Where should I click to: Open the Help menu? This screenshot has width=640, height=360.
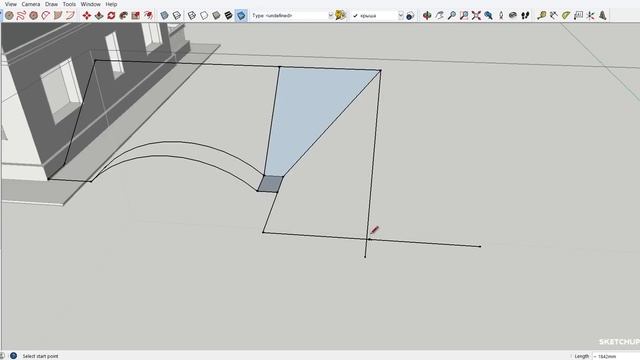[111, 4]
